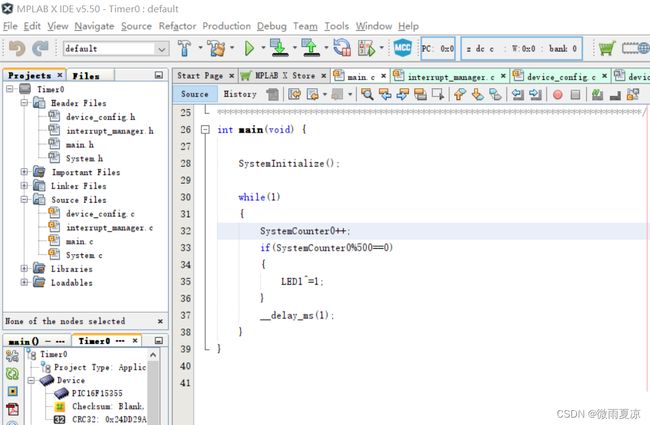
Task: Open the Make and Program dropdown arrow
Action: click(294, 48)
